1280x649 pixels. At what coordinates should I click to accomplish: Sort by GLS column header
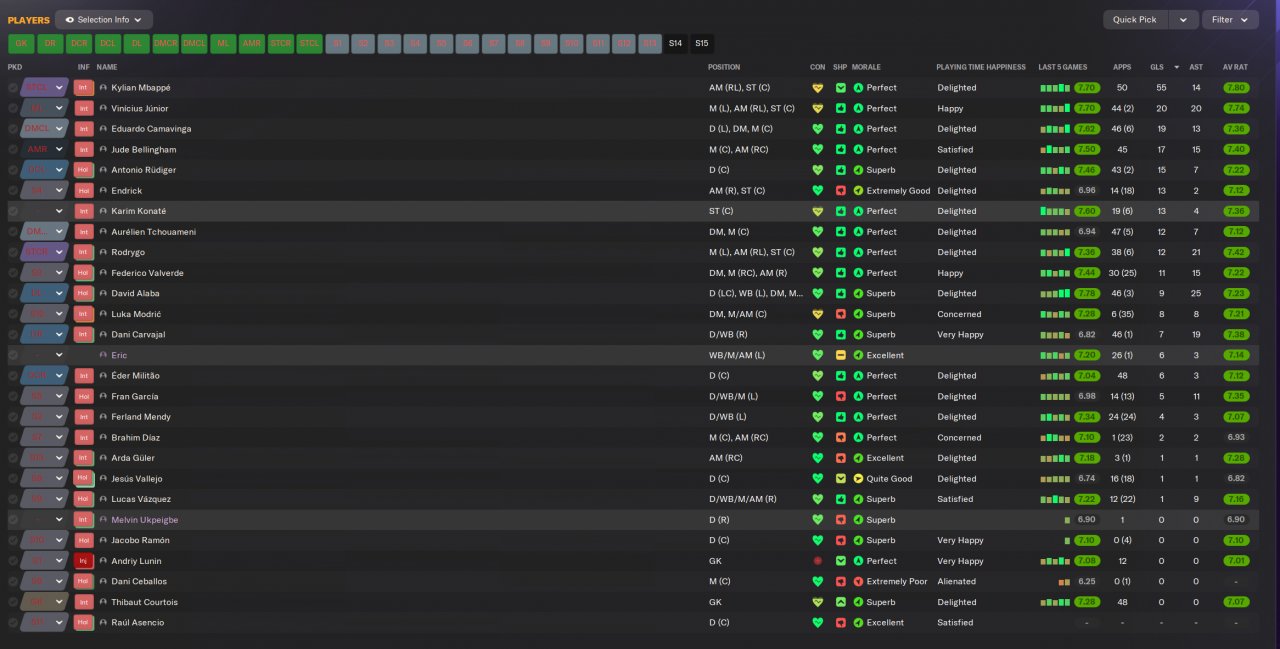1157,67
